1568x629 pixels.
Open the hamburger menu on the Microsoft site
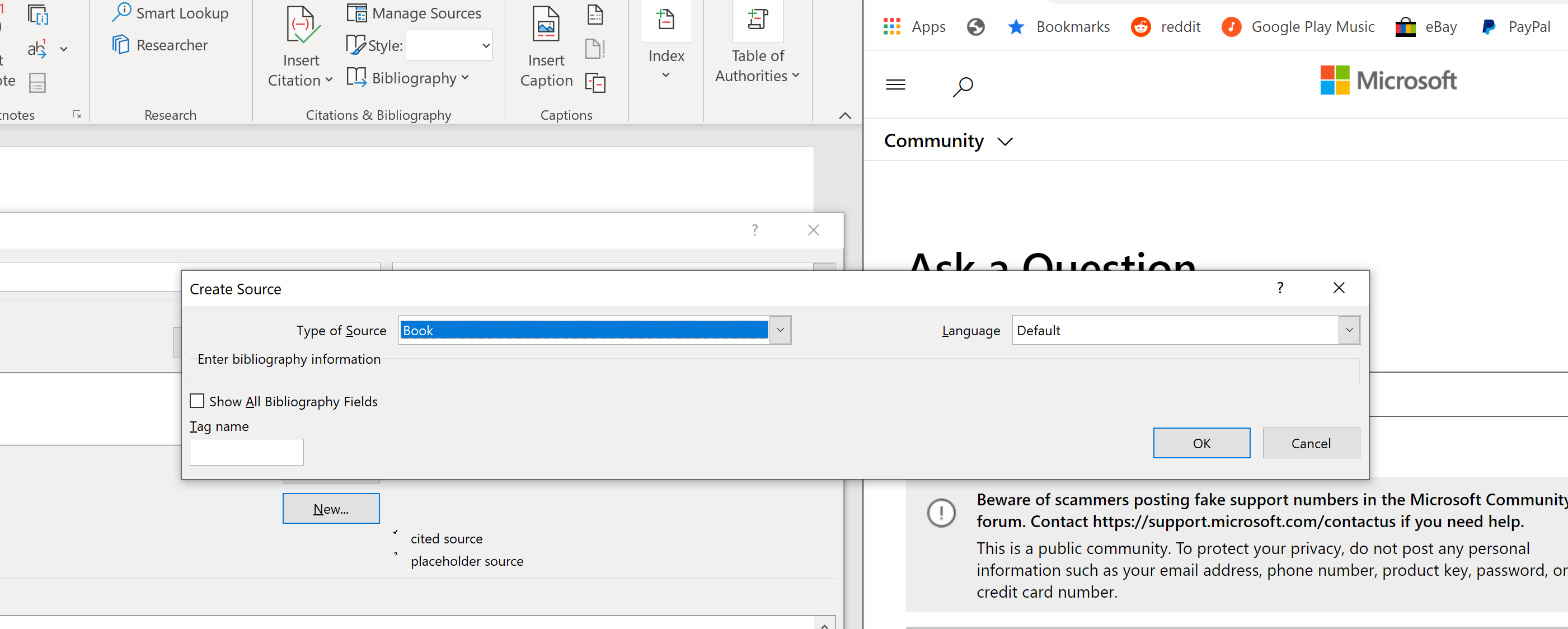point(895,85)
